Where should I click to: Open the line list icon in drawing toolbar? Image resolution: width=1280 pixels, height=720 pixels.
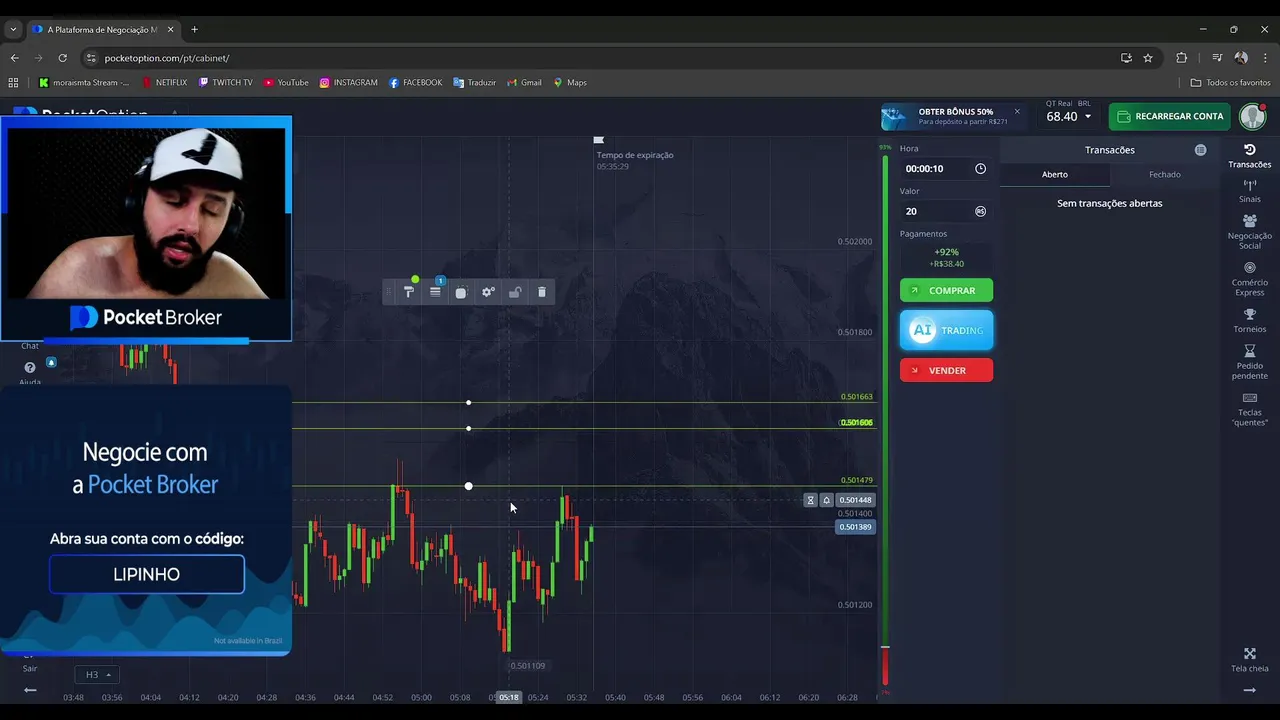pyautogui.click(x=435, y=292)
